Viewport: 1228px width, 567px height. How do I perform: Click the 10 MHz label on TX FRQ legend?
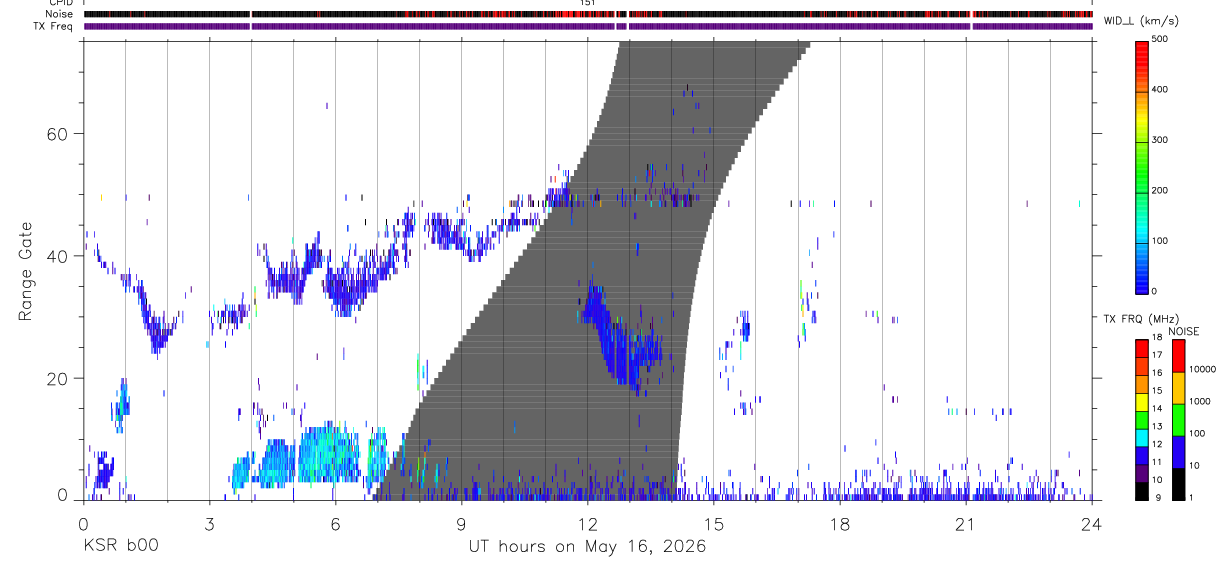pos(1157,480)
